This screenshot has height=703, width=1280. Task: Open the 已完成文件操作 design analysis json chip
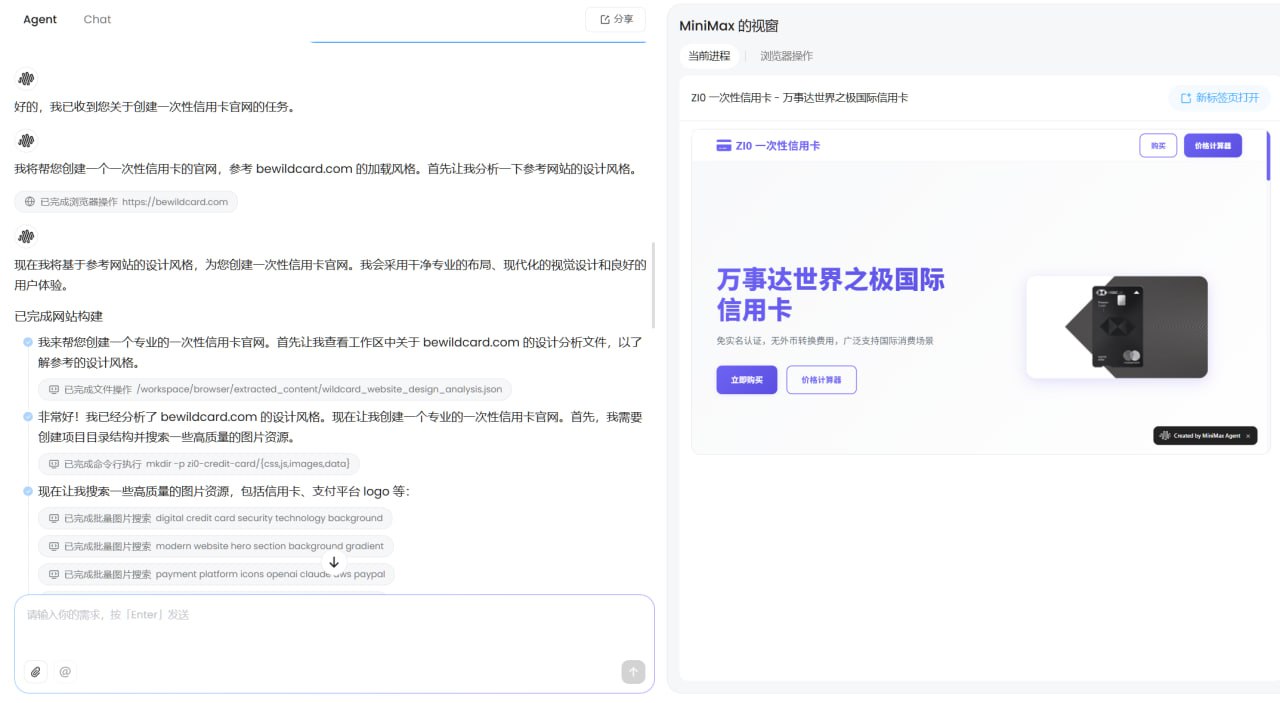point(275,389)
